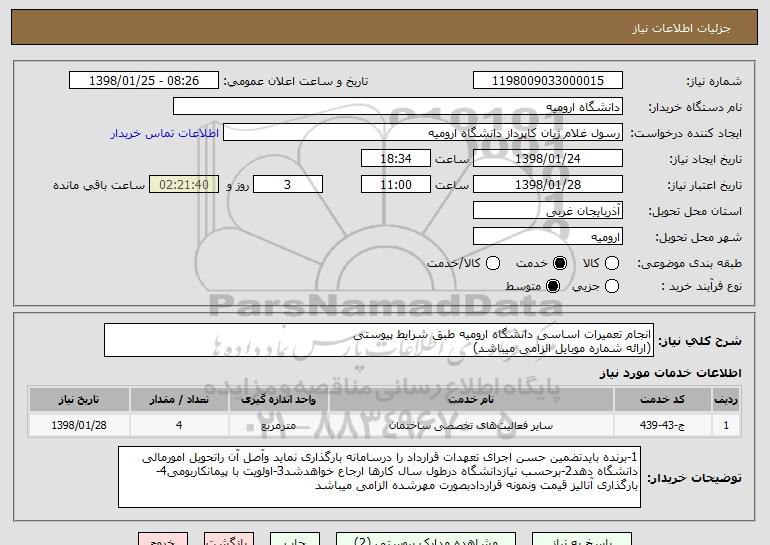Click the validity time 11:00 field

click(x=396, y=185)
